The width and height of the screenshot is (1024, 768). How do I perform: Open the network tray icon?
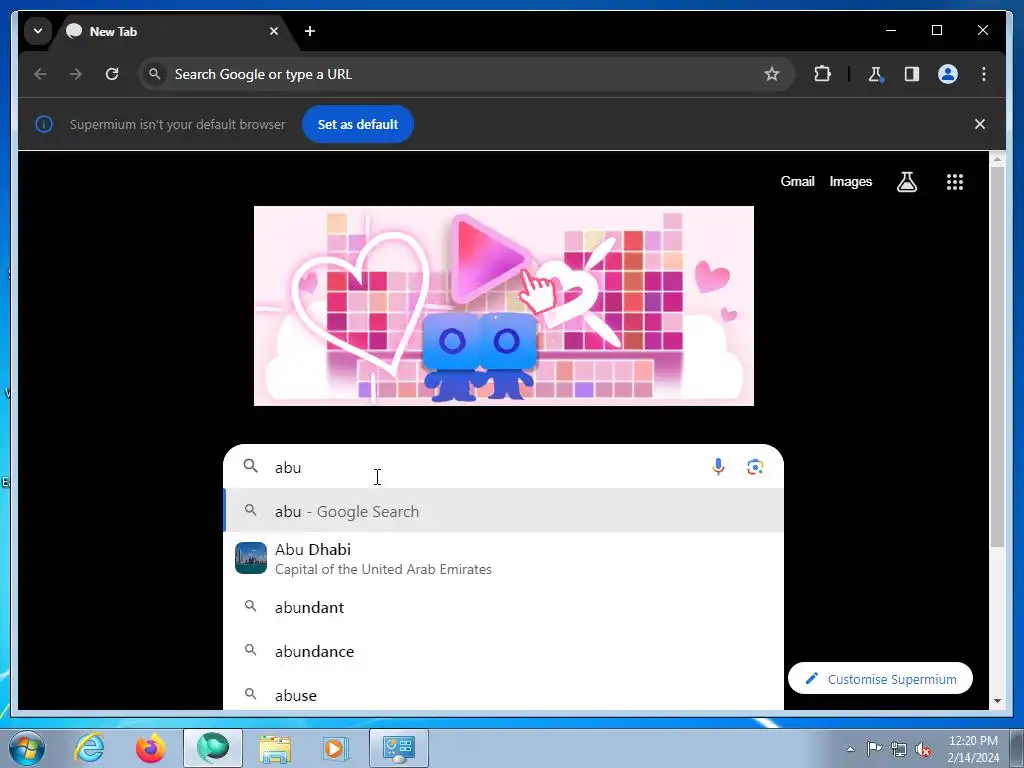coord(899,749)
